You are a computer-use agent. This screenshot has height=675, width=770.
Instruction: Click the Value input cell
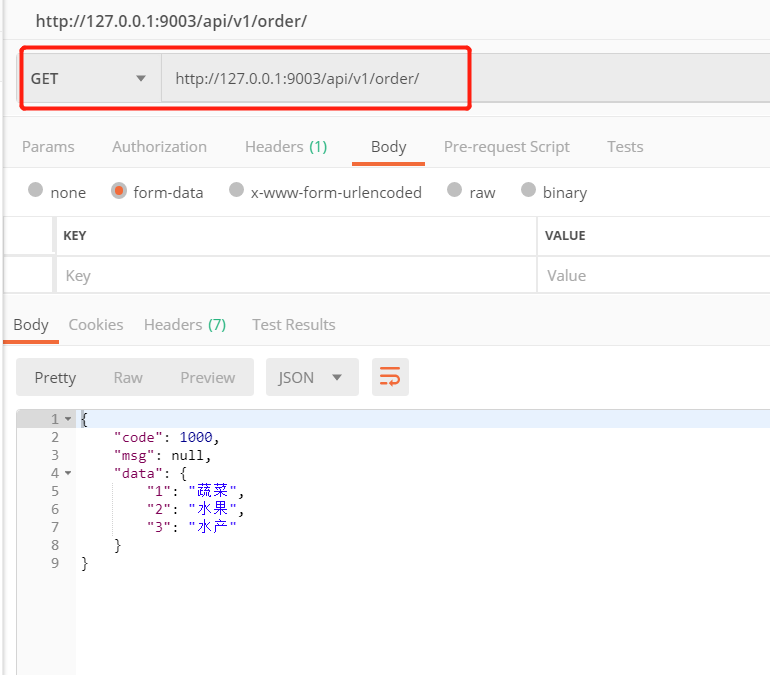(x=654, y=275)
